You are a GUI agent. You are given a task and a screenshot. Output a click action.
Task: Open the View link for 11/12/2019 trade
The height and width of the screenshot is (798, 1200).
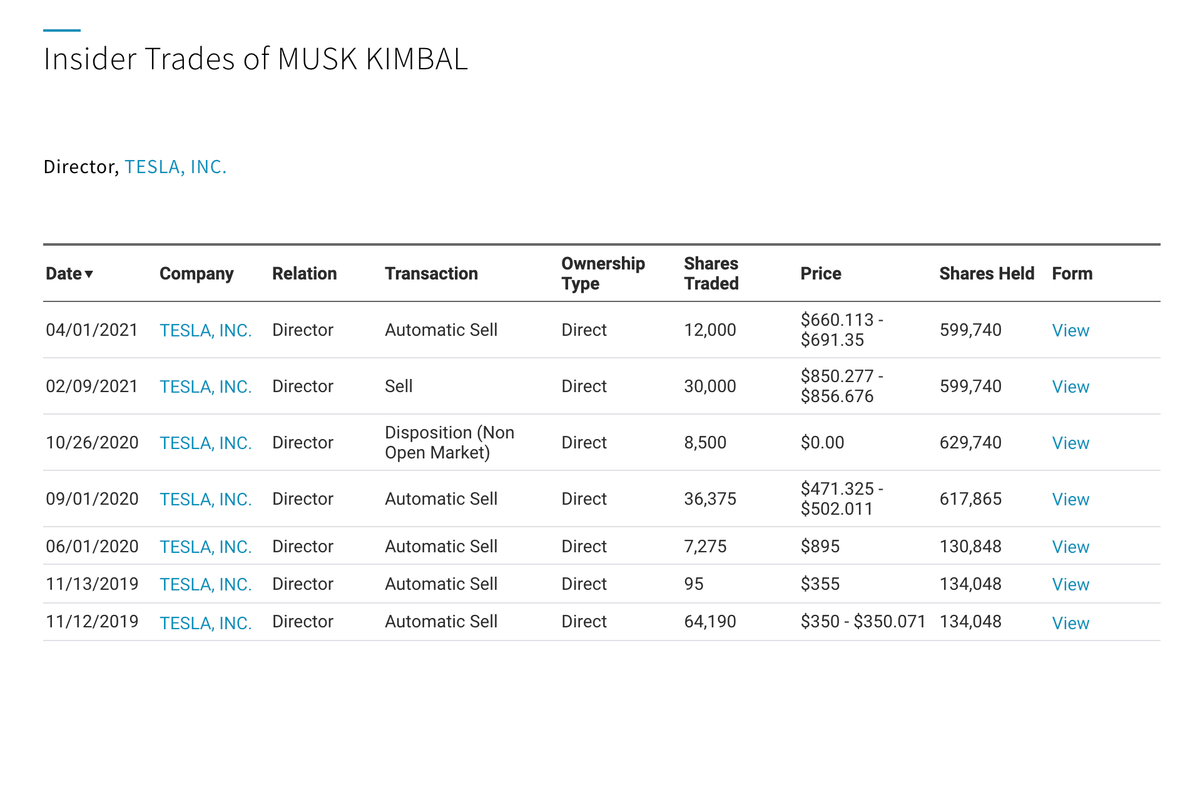(1070, 623)
